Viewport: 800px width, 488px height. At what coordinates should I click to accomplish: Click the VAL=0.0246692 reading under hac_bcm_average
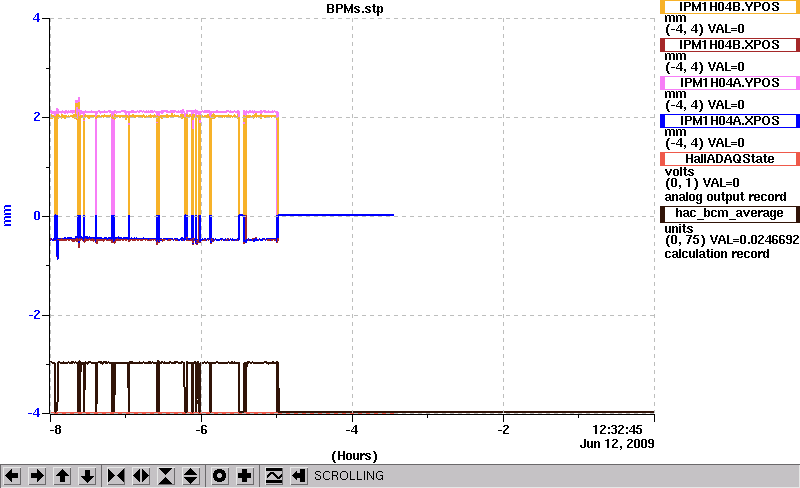(x=753, y=240)
